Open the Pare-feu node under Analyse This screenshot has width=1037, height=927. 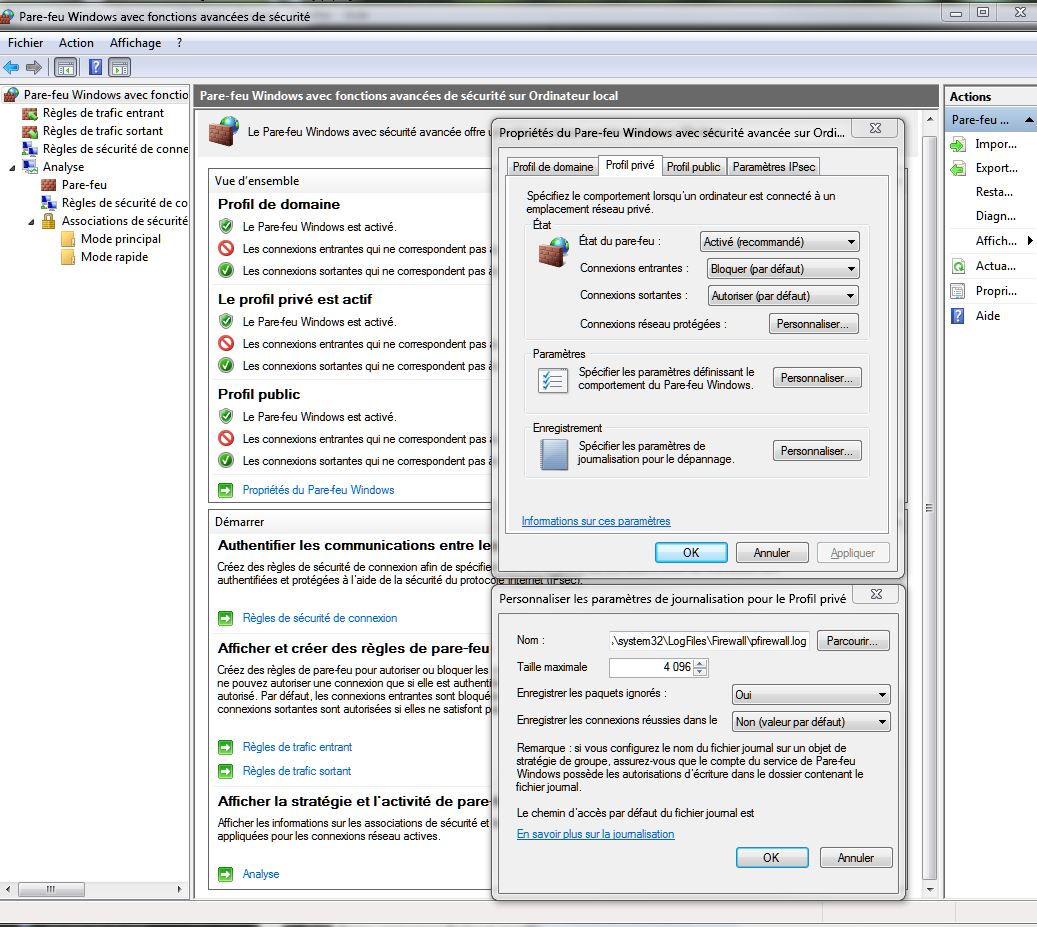click(84, 184)
